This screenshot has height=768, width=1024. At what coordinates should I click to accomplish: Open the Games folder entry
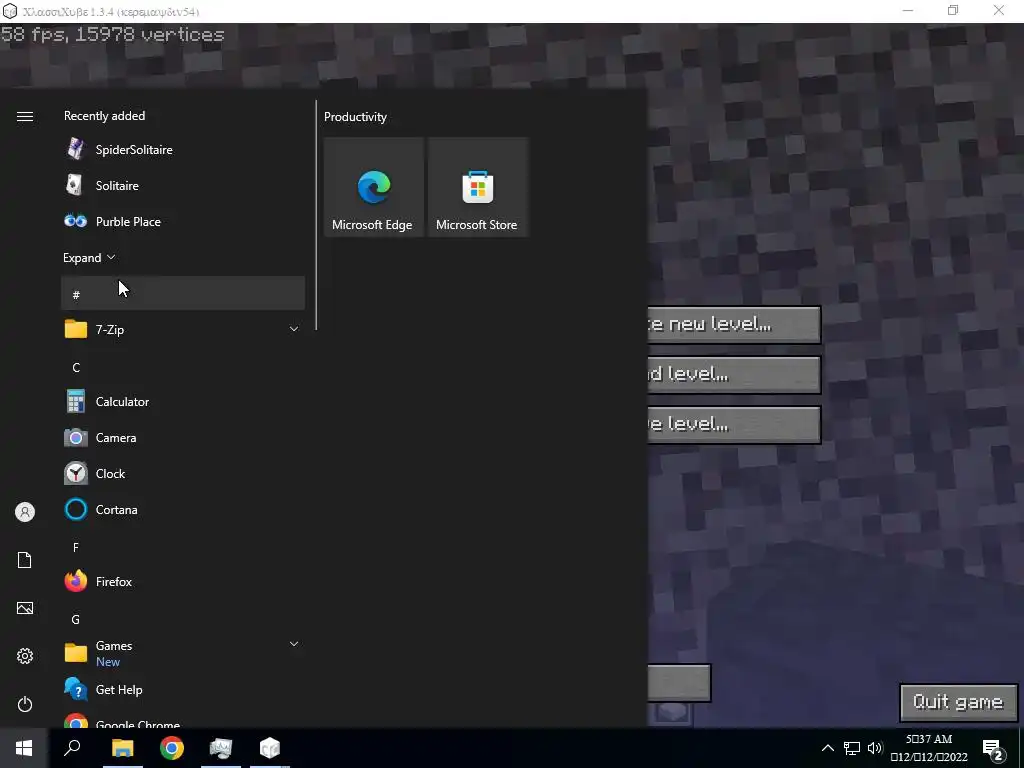[183, 653]
